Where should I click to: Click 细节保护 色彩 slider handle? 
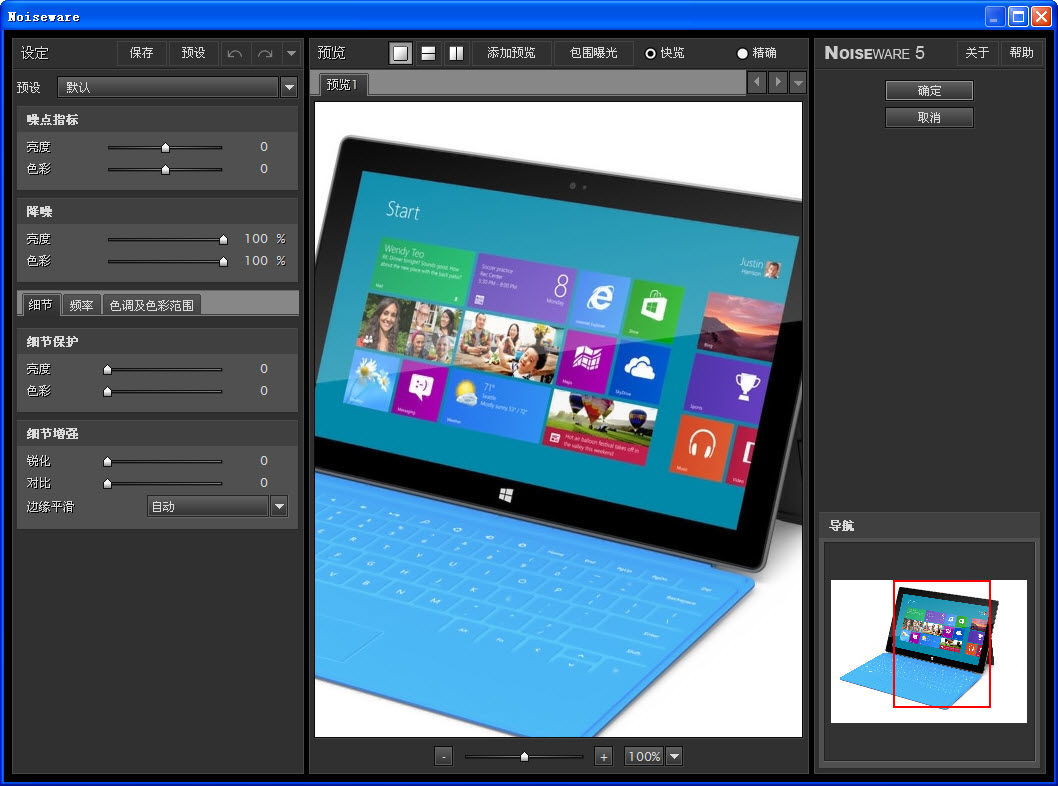(107, 392)
